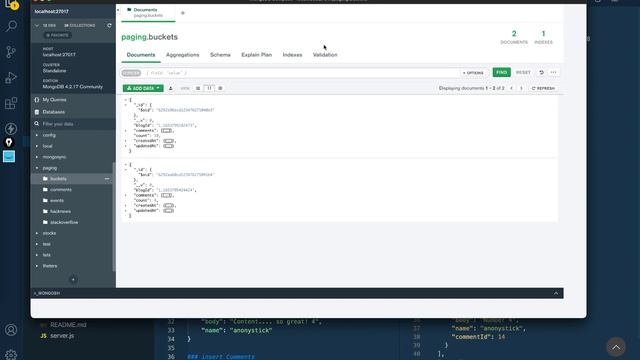Screen dimensions: 640x360
Task: Expand the MongoSH shell panel chevron
Action: coord(556,293)
